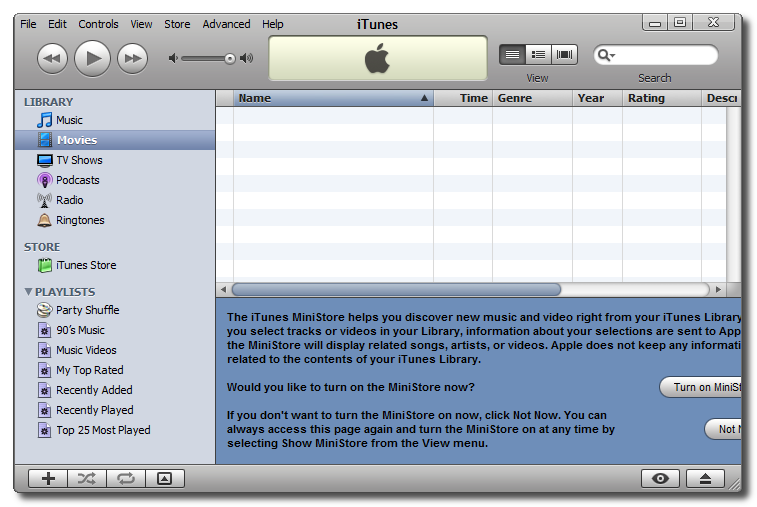
Task: Open Ringtones in the library
Action: pos(115,220)
